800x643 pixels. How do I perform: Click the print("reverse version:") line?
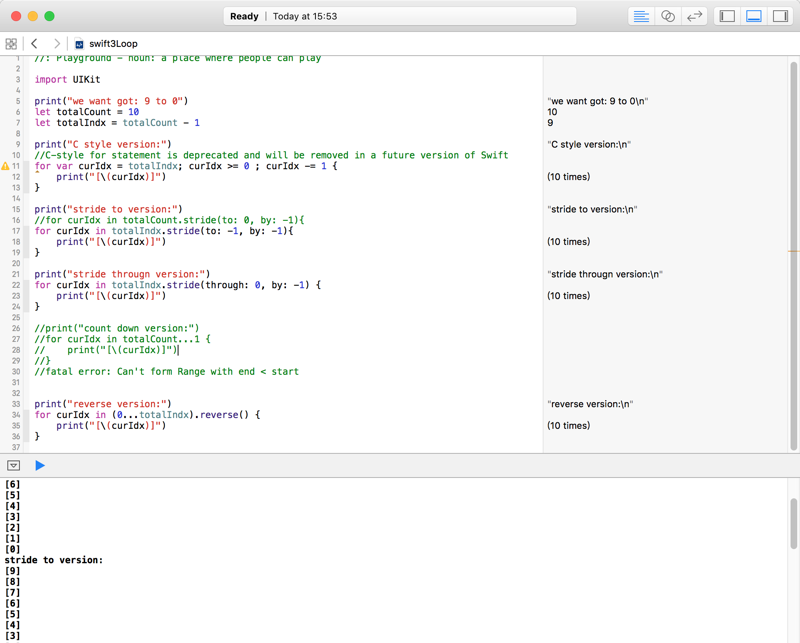[x=103, y=404]
